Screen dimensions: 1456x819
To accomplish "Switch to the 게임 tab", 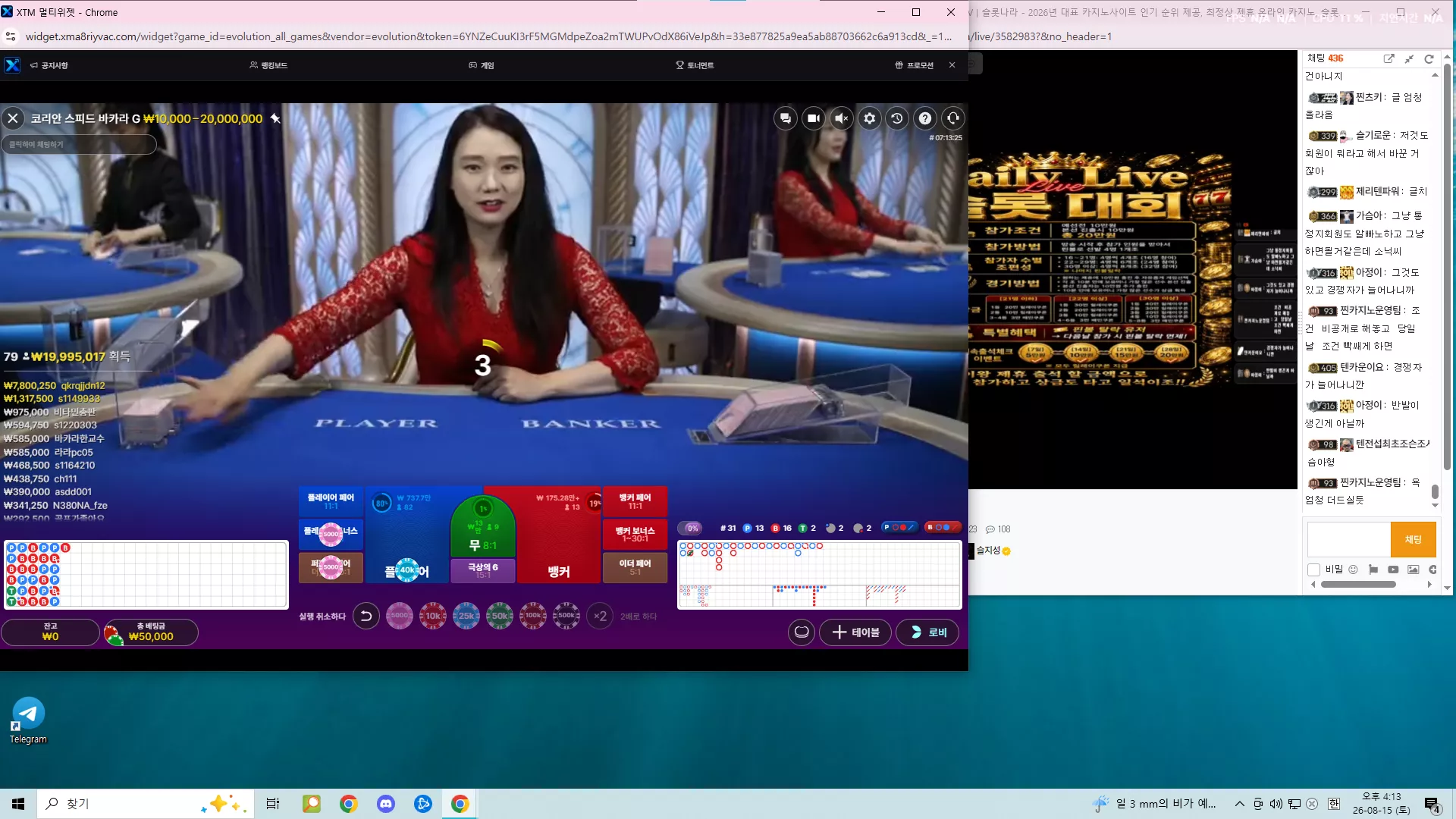I will point(482,65).
